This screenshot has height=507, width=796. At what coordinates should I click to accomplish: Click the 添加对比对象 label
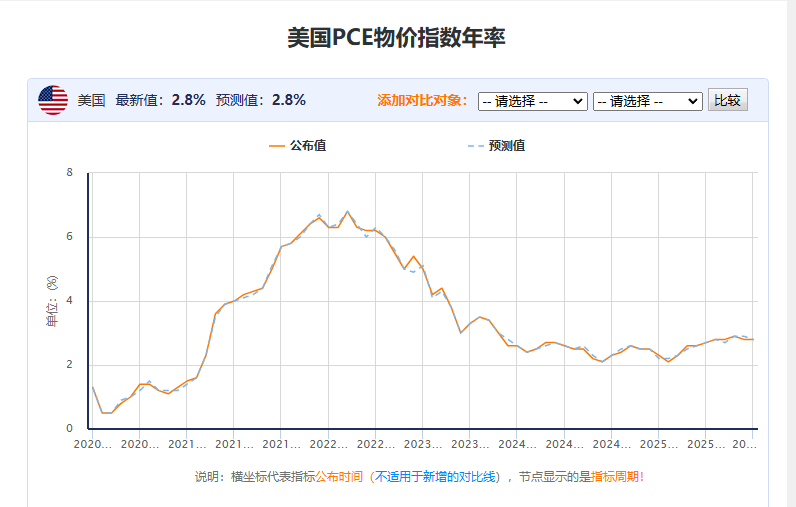(x=422, y=100)
